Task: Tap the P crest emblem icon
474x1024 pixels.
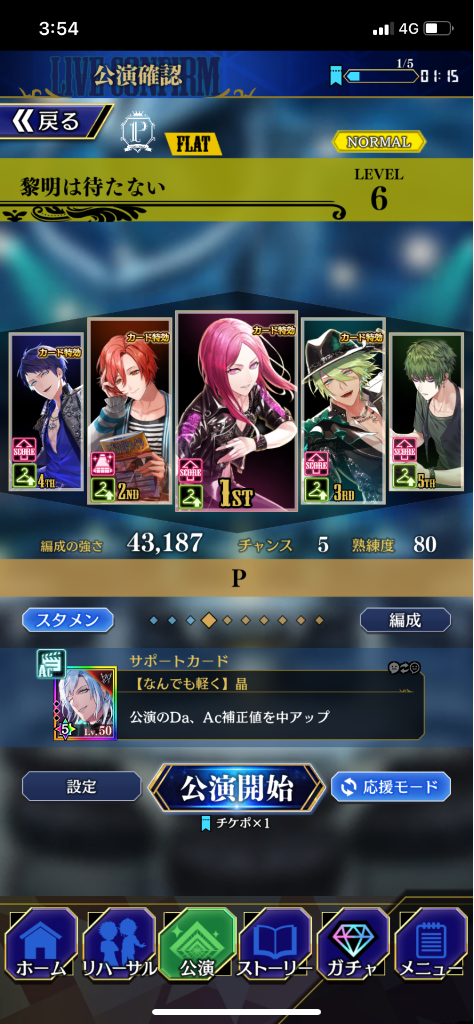Action: pos(138,133)
